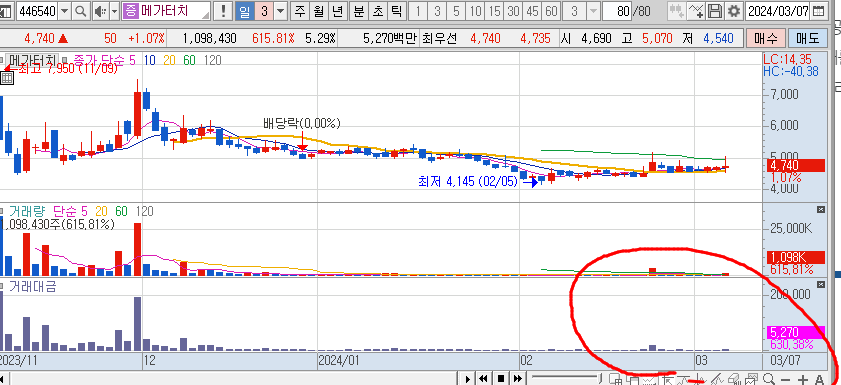Image resolution: width=841 pixels, height=385 pixels.
Task: Click the red 매수 buy button
Action: 765,39
